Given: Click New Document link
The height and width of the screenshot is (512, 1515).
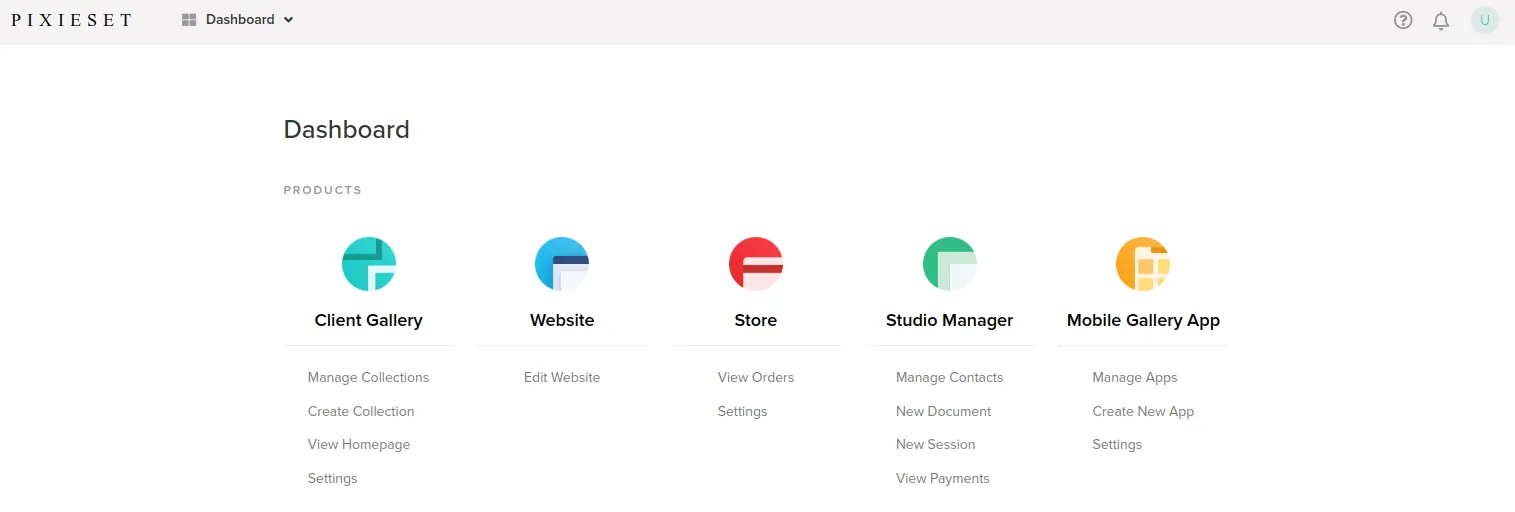Looking at the screenshot, I should (x=944, y=411).
